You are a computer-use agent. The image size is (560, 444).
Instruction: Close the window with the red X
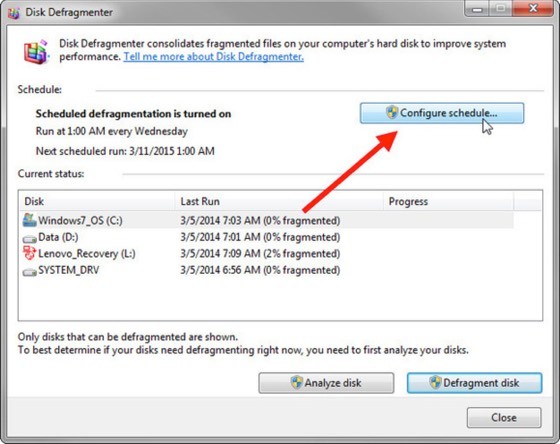pos(533,9)
